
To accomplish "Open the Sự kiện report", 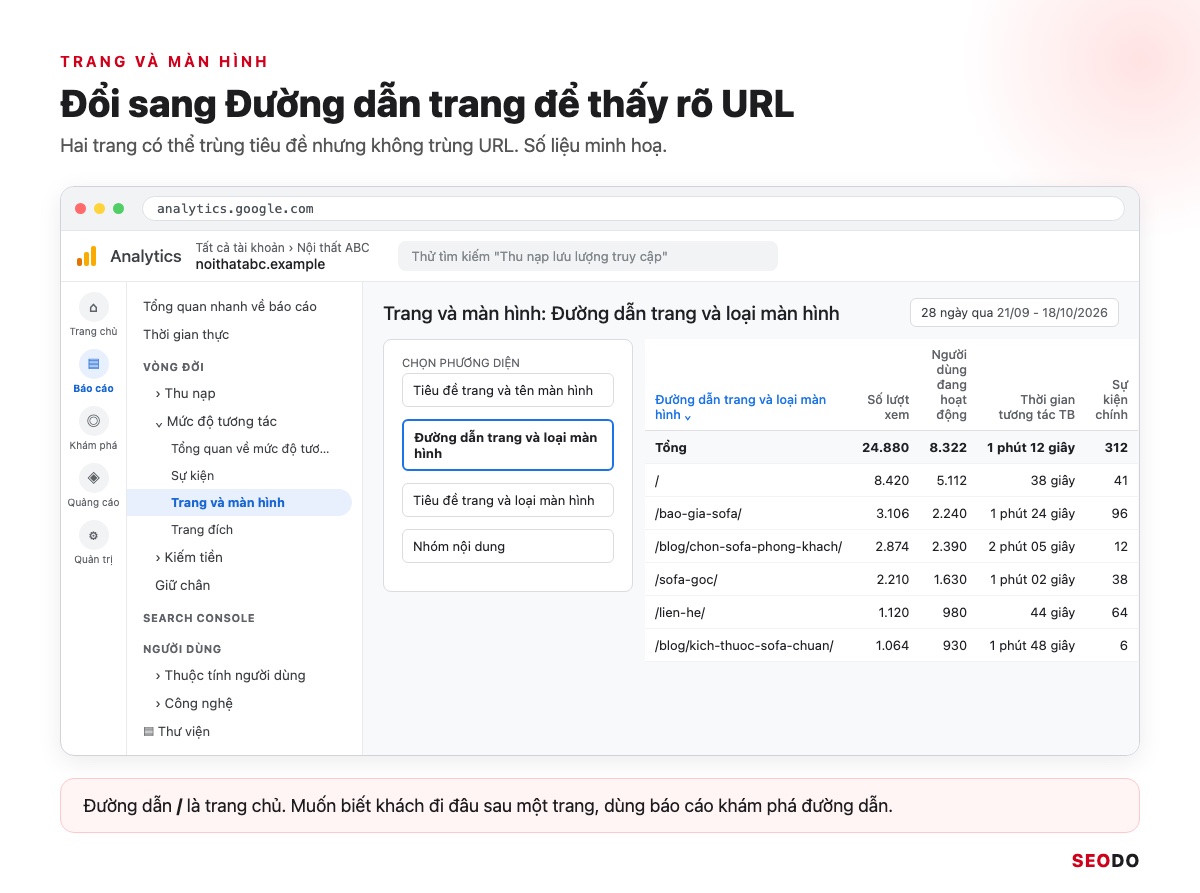I will 192,475.
